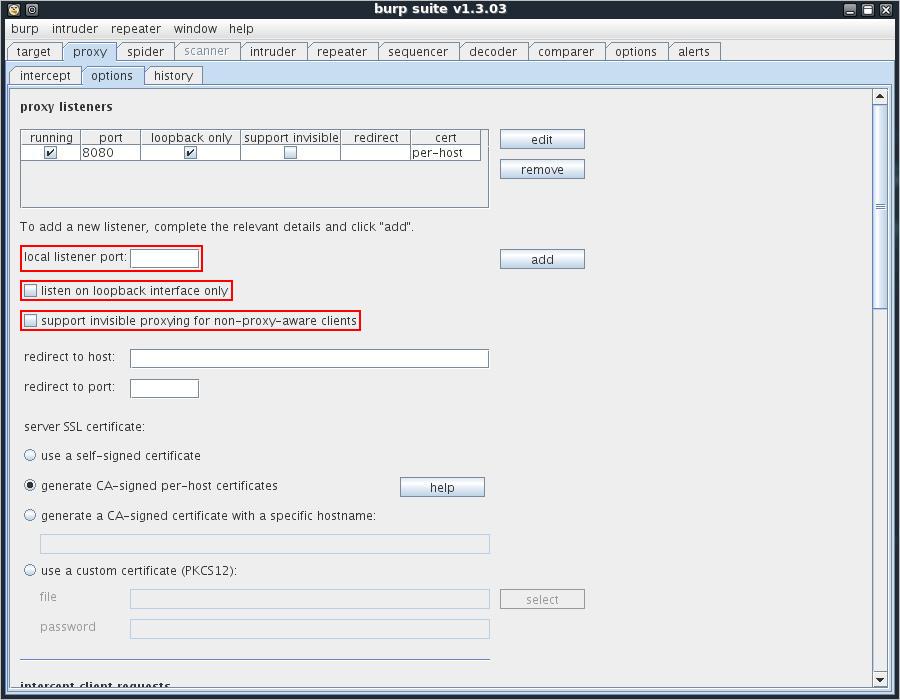Click the redirect to port field

click(x=165, y=388)
